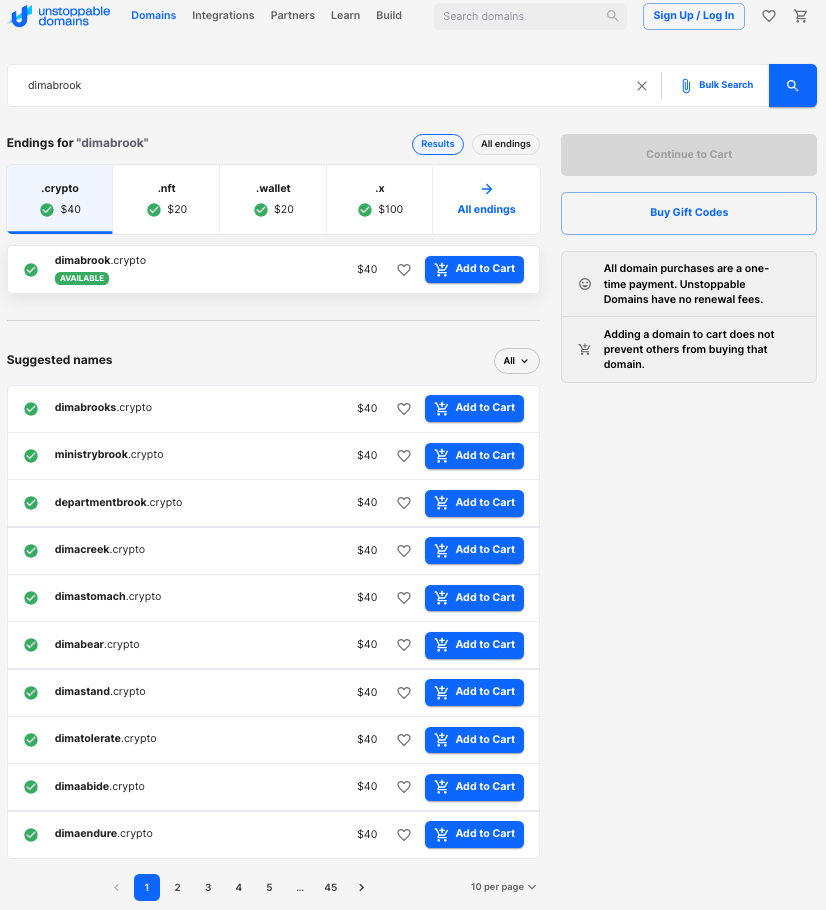Click the dimastomach.crypto domain name
The width and height of the screenshot is (826, 910).
point(108,597)
